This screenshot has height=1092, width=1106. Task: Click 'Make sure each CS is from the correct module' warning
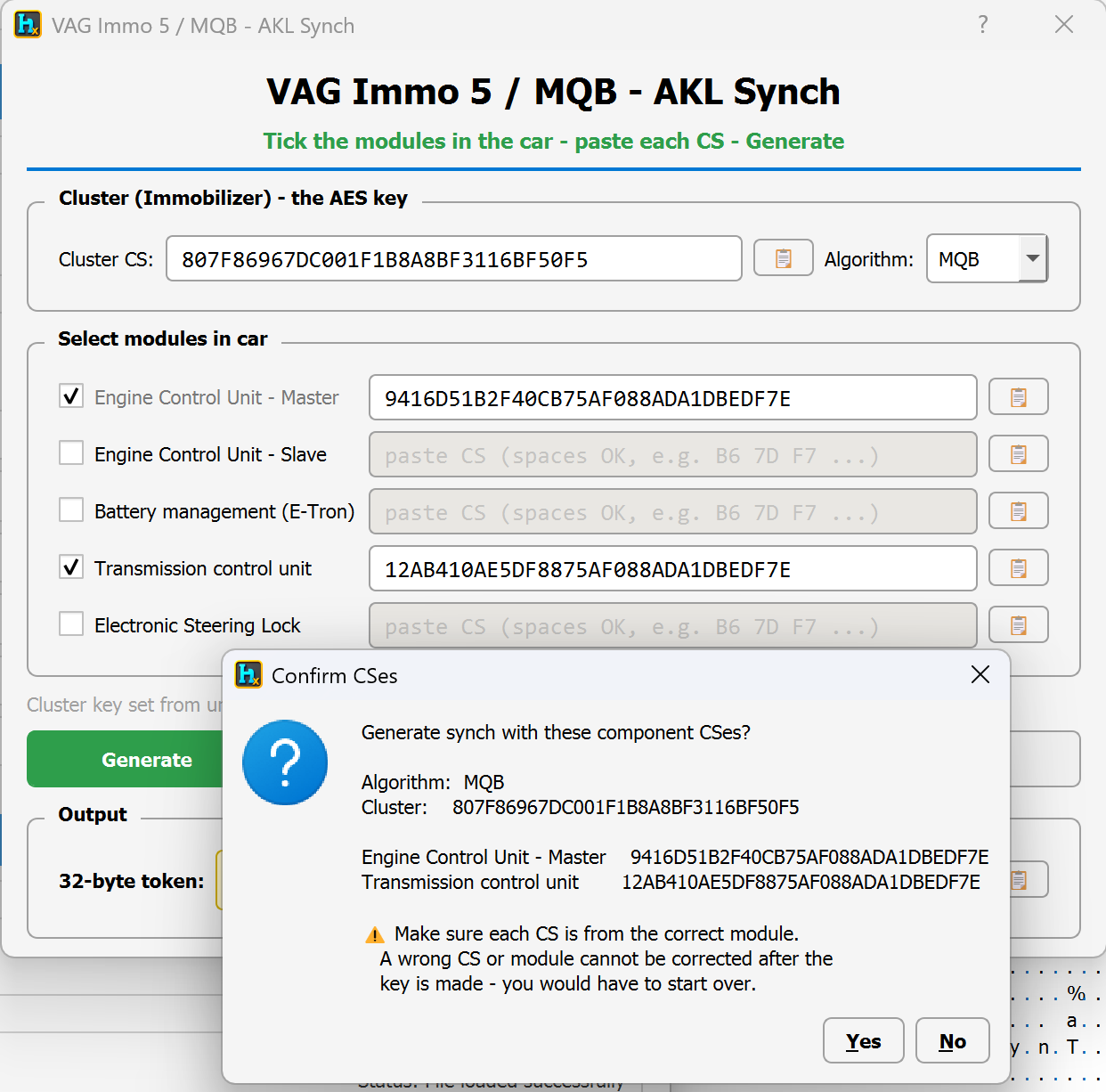coord(597,933)
